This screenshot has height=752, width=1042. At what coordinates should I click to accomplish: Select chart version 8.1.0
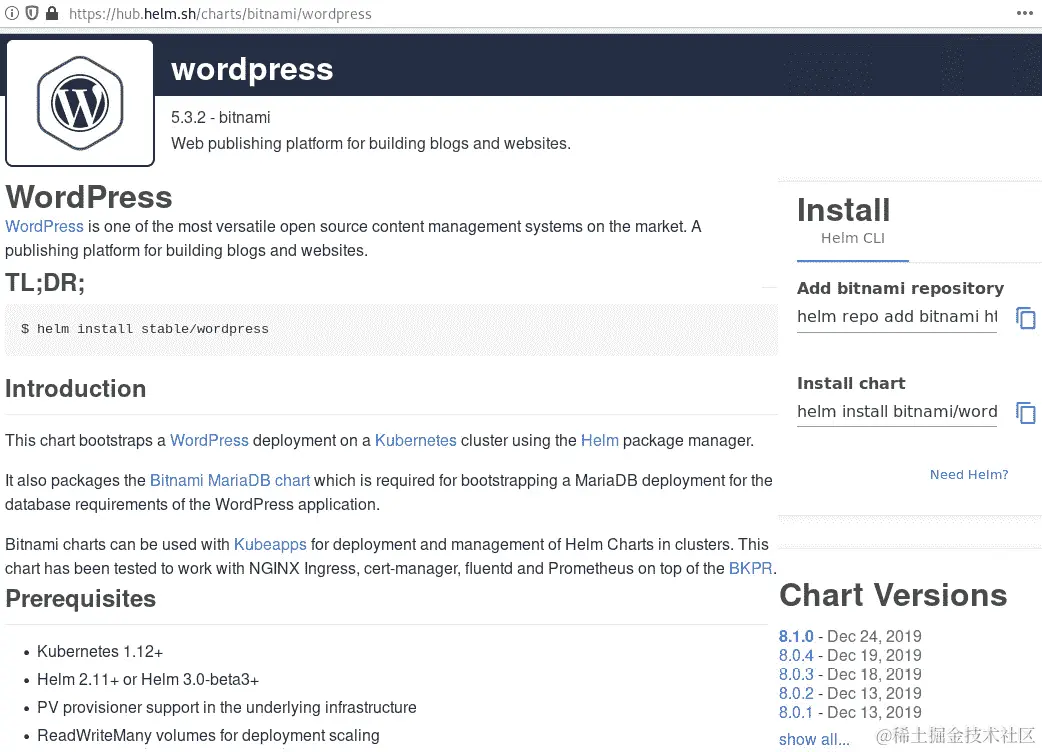(x=796, y=636)
